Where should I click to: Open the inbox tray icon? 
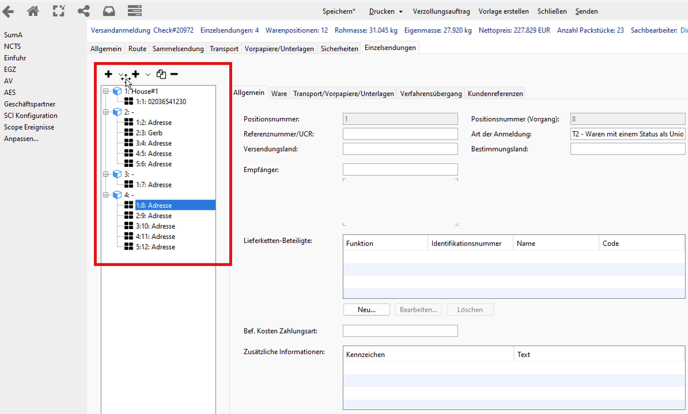click(x=109, y=11)
